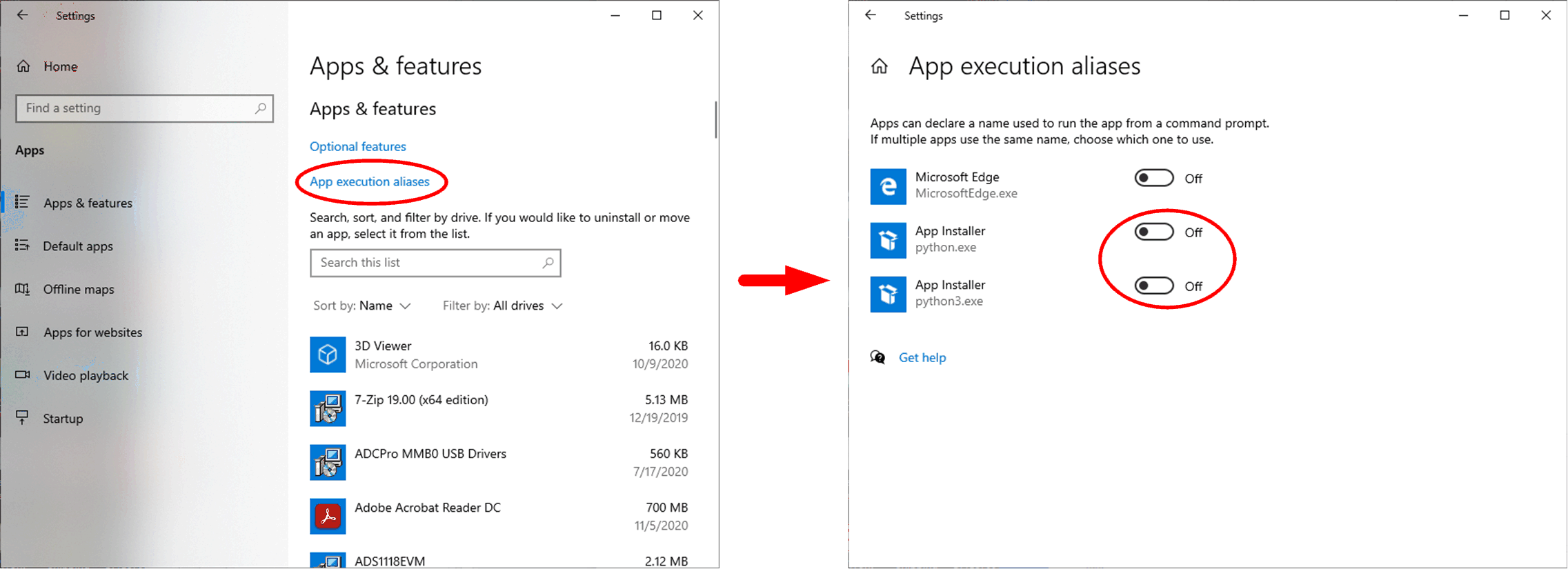Close the App execution aliases window

tap(1546, 15)
